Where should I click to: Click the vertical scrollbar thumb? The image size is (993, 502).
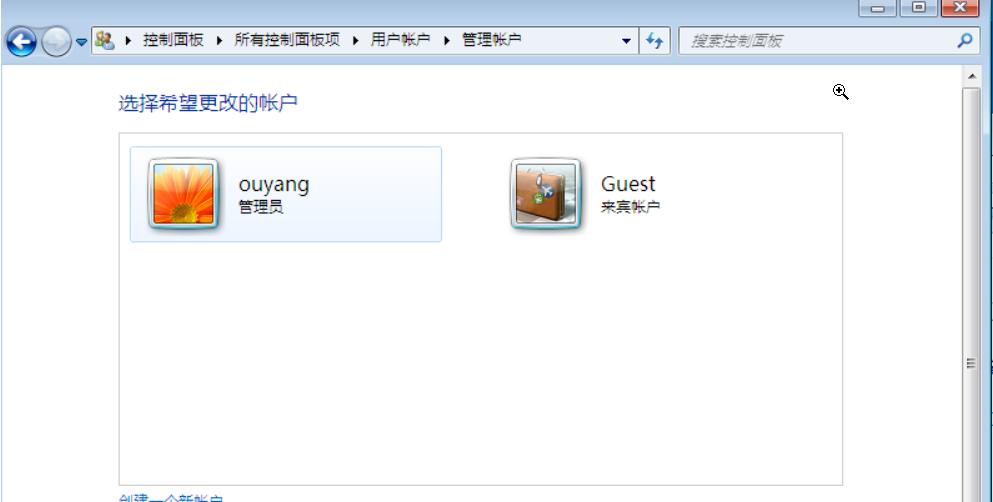point(971,364)
